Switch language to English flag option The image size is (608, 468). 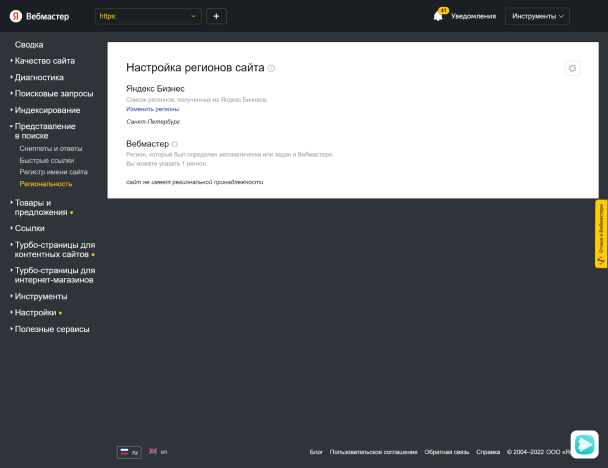point(158,452)
